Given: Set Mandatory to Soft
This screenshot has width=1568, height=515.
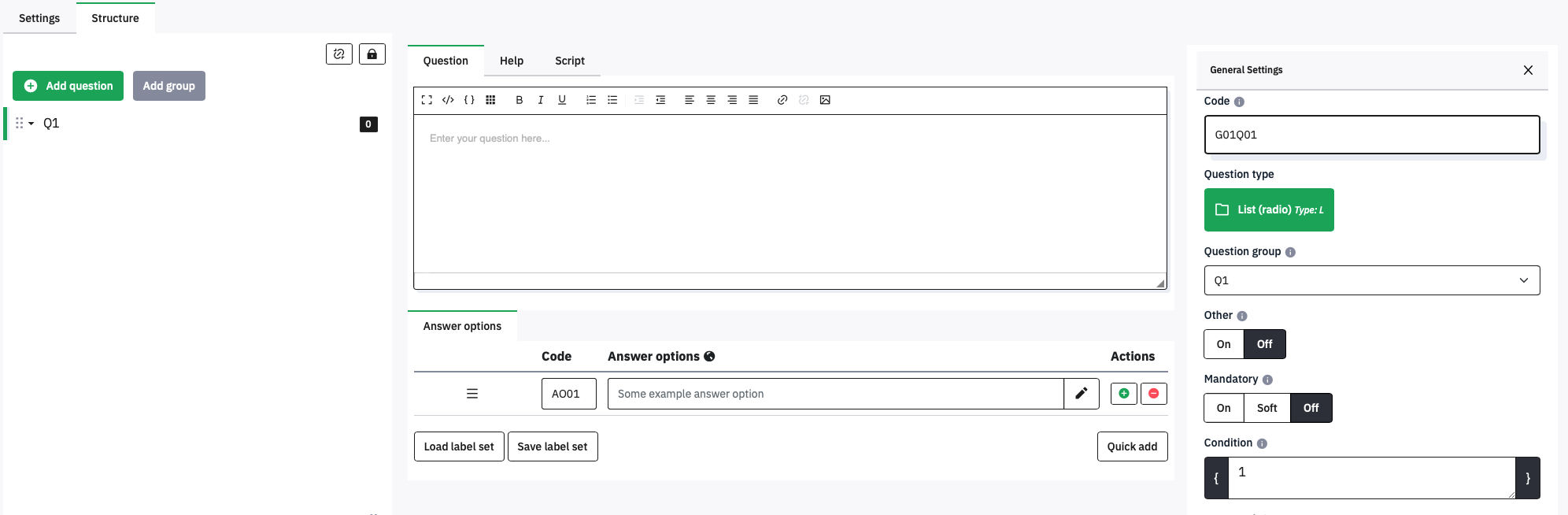Looking at the screenshot, I should 1267,408.
